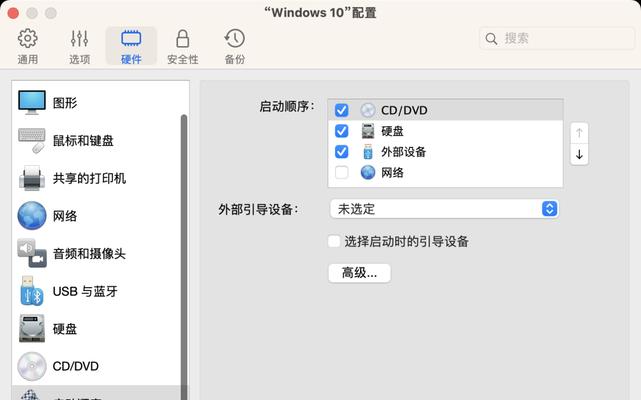Uncheck CD/DVD in boot order
Image resolution: width=641 pixels, height=400 pixels.
point(341,110)
